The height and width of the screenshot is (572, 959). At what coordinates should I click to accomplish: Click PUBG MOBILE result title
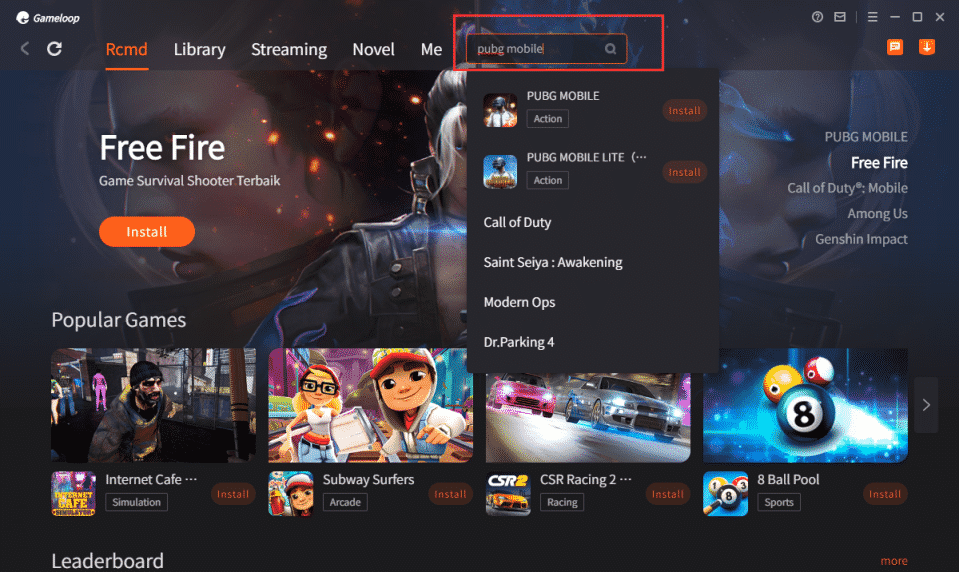coord(563,96)
